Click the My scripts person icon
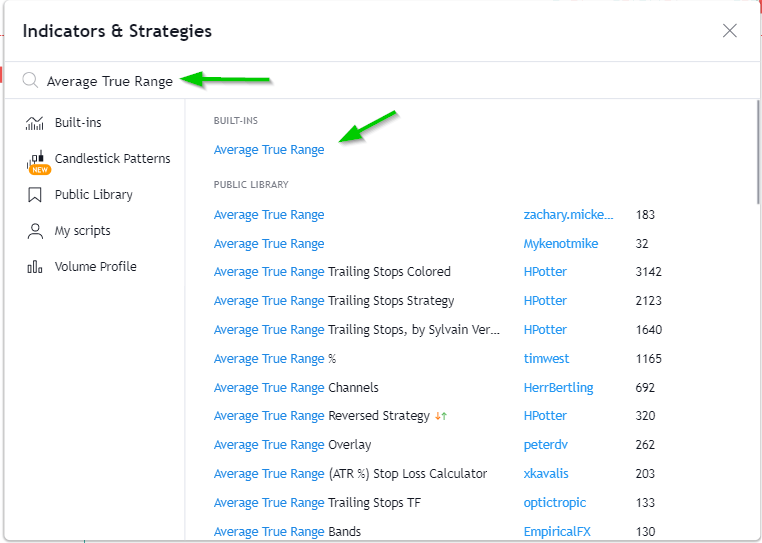The image size is (762, 543). point(35,231)
